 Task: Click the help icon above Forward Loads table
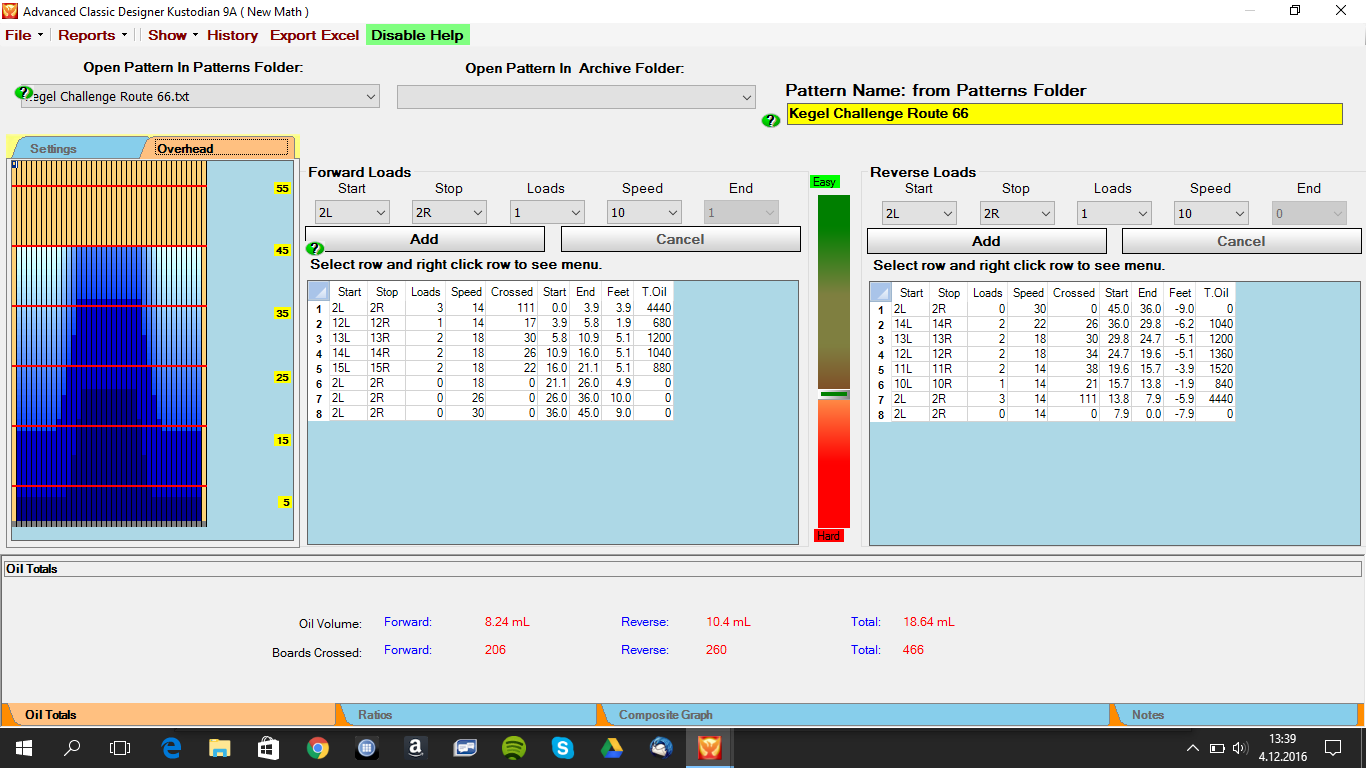click(x=315, y=248)
